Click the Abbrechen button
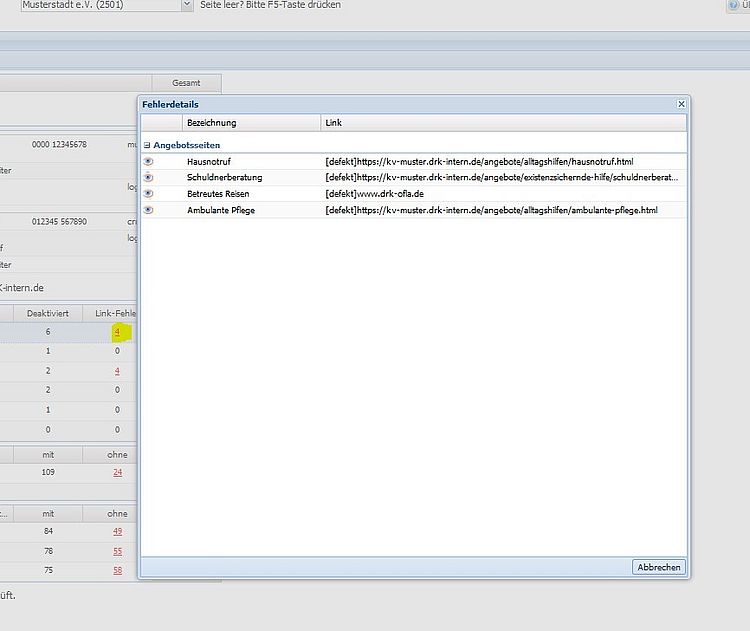The height and width of the screenshot is (631, 750). coord(658,567)
